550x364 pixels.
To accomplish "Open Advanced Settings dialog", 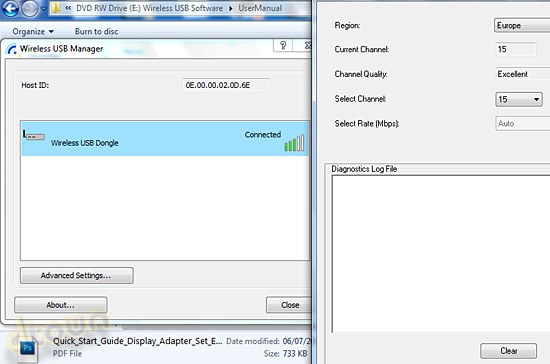I will click(x=77, y=276).
